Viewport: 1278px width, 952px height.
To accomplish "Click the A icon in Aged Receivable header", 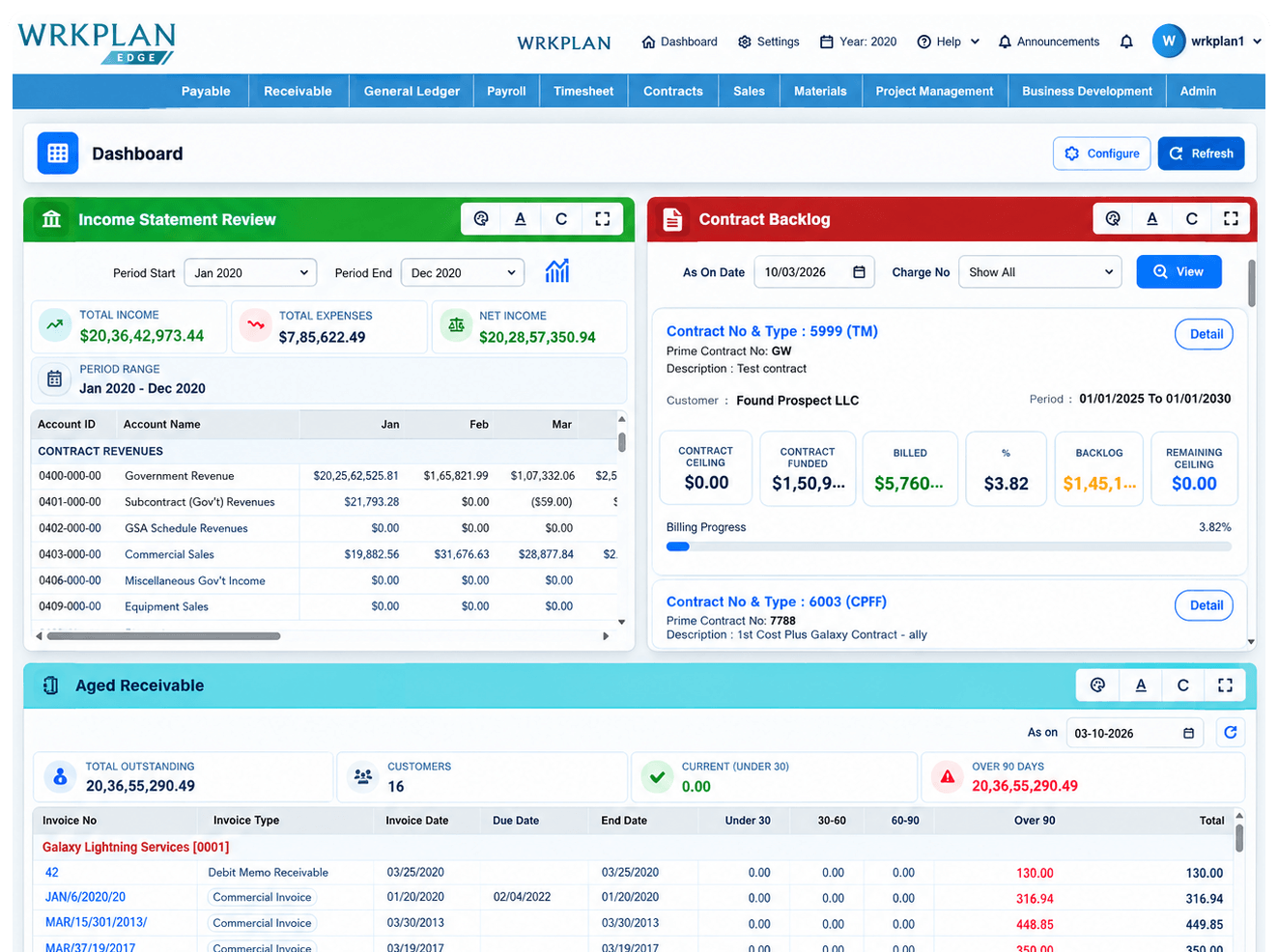I will (1141, 686).
